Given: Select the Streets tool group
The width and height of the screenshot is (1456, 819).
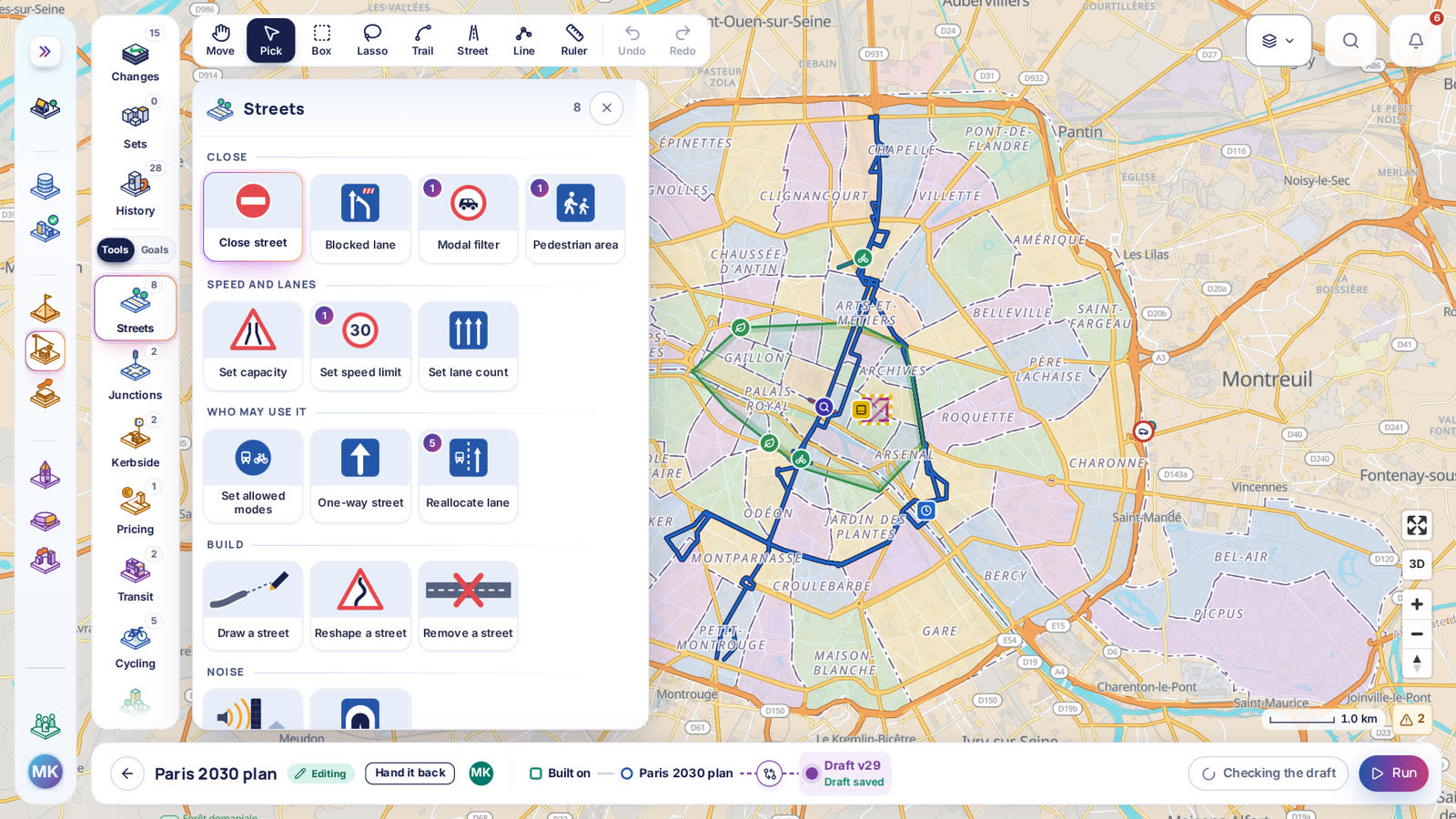Looking at the screenshot, I should (136, 308).
